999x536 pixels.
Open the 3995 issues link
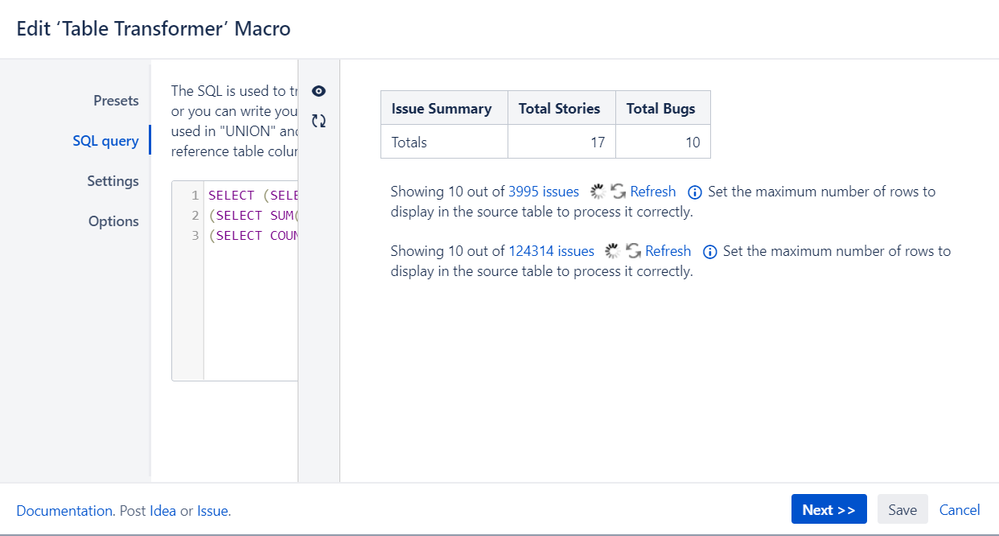[x=543, y=191]
